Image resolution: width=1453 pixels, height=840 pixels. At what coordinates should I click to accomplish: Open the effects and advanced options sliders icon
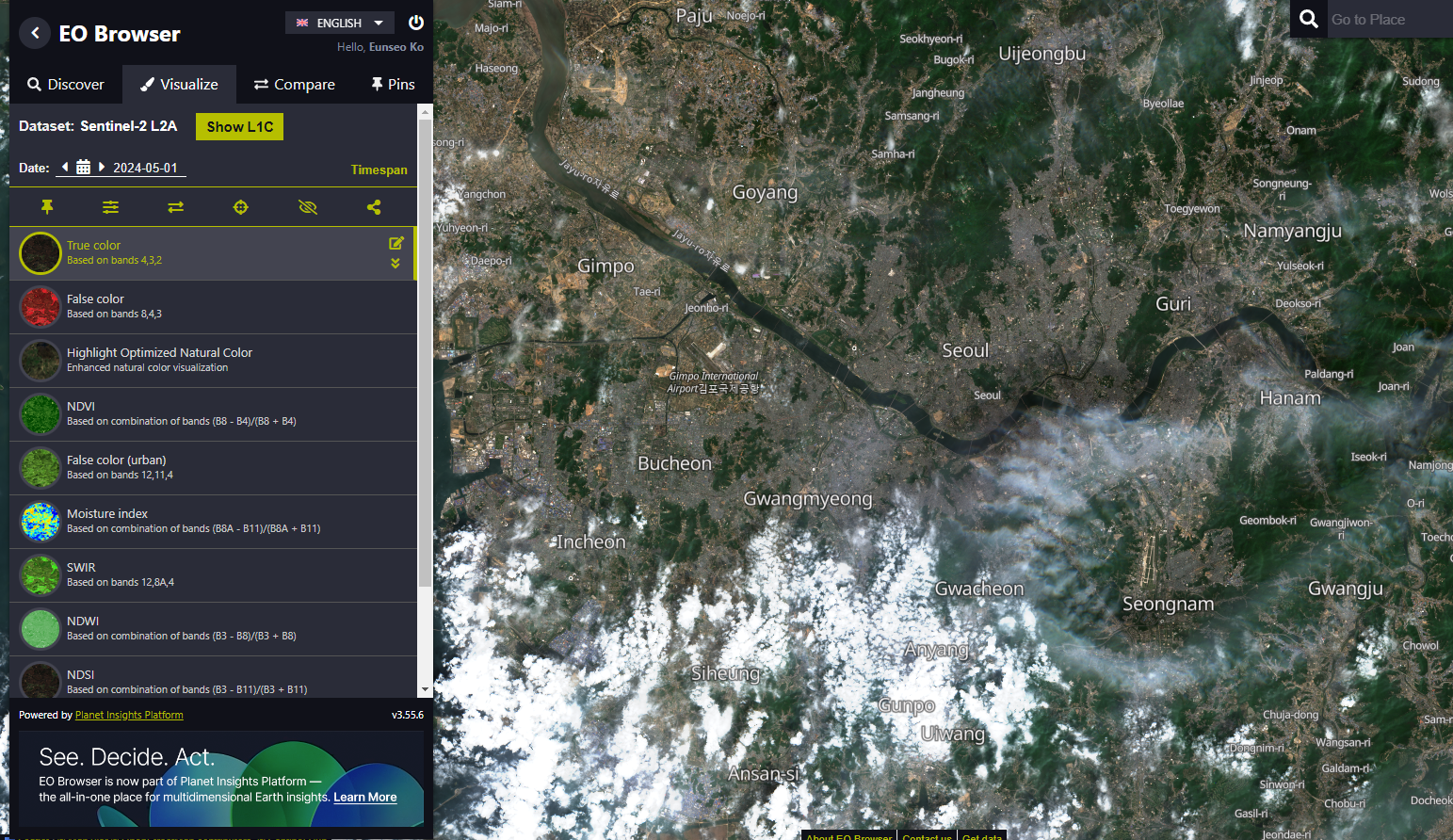(x=111, y=206)
